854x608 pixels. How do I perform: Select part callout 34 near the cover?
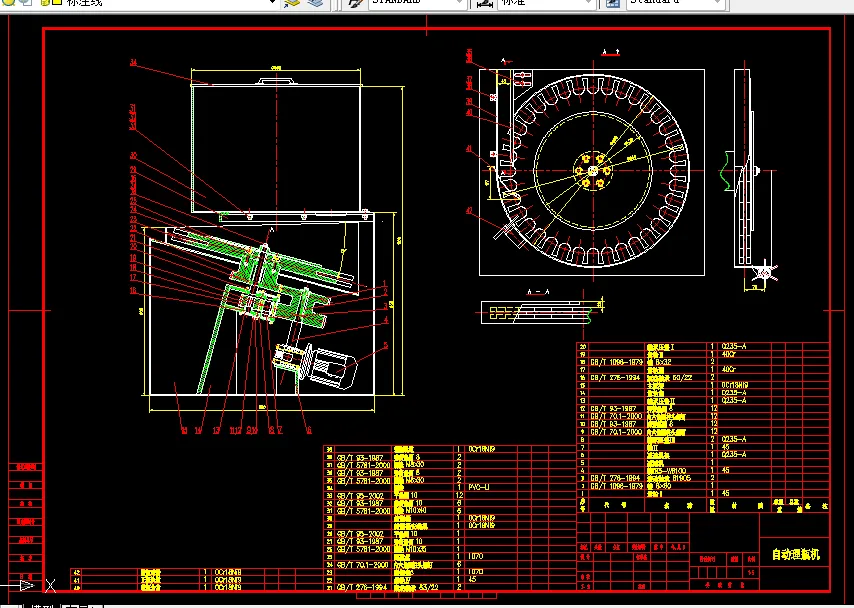point(133,63)
